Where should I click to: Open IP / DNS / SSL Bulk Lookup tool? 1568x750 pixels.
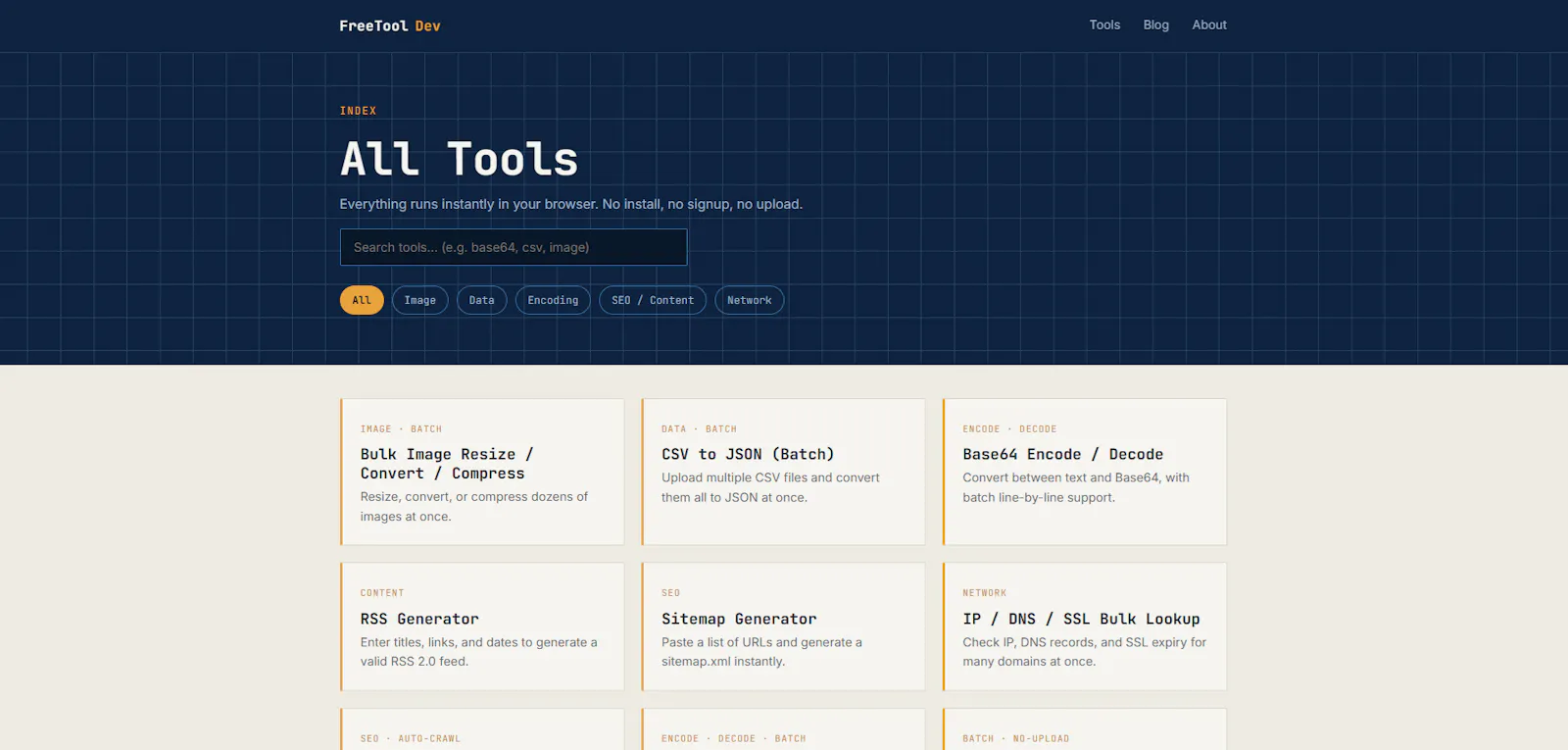point(1085,626)
